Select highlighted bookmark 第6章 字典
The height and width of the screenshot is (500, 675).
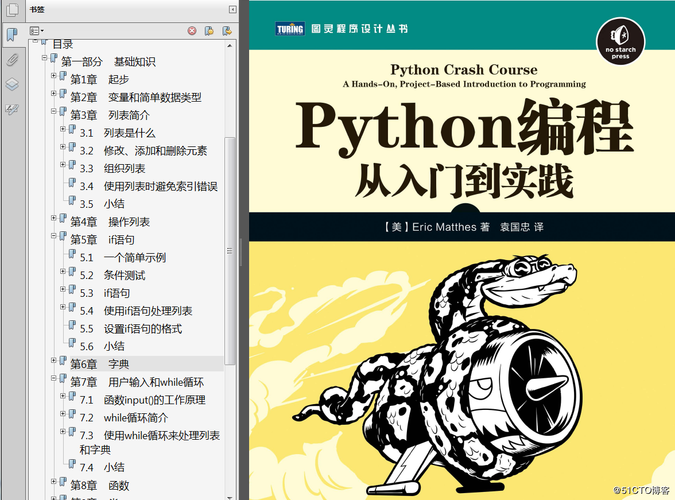click(100, 364)
